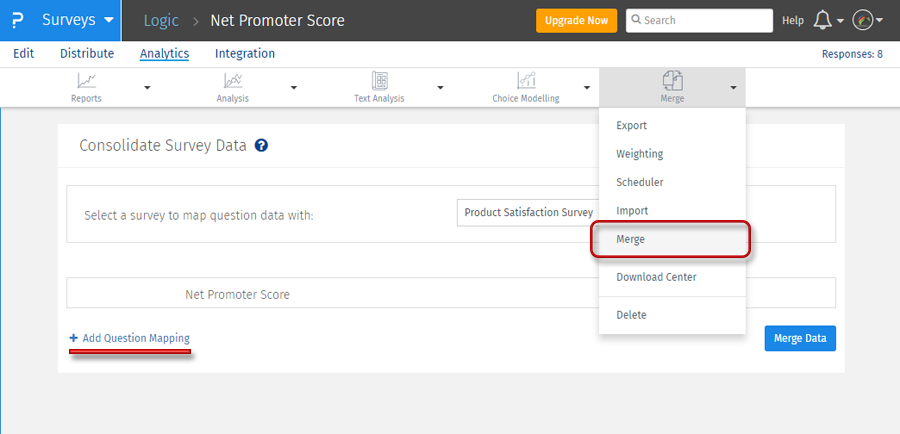
Task: Click the Merge toolbar icon
Action: pos(672,82)
